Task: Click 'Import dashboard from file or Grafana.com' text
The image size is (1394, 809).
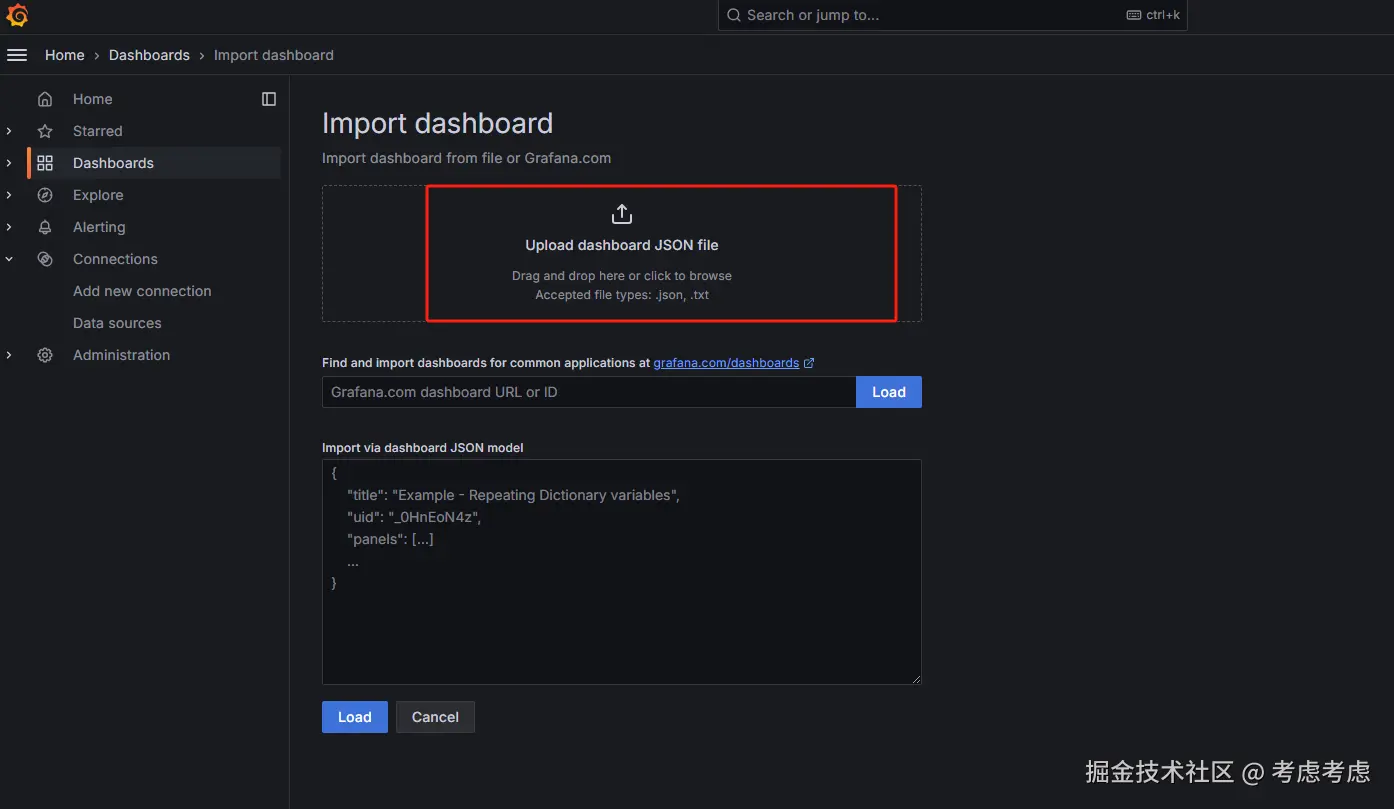Action: point(466,158)
